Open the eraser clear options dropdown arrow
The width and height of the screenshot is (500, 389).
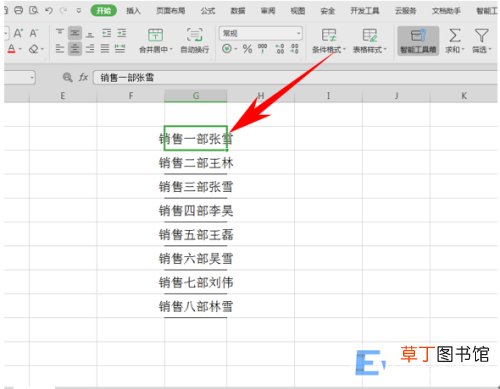click(42, 49)
